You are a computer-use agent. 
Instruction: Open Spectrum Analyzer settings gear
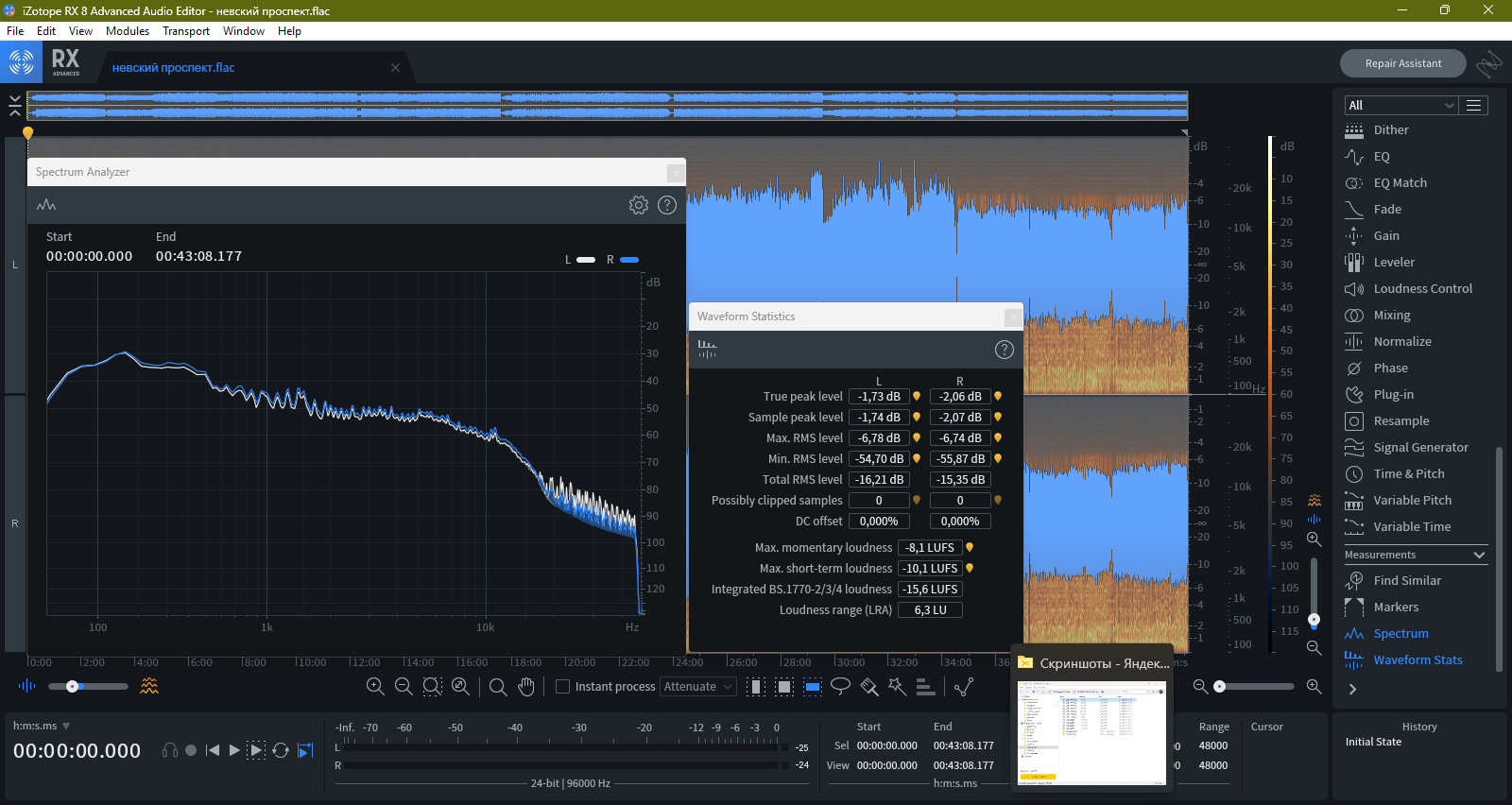[639, 205]
